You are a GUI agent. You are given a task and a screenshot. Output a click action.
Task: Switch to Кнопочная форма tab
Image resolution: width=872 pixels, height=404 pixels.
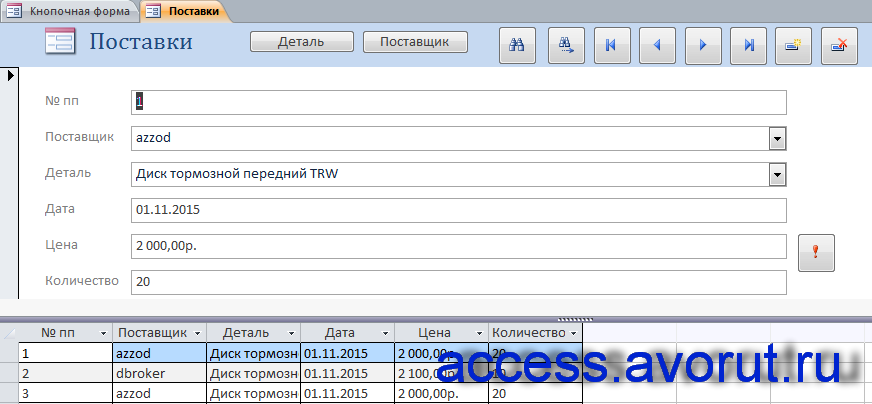(68, 11)
